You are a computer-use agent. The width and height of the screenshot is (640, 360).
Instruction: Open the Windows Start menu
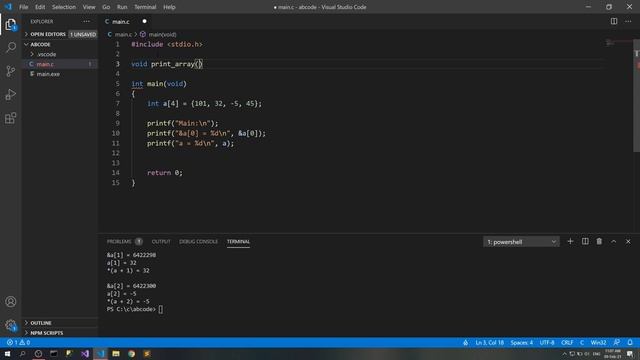[x=7, y=353]
